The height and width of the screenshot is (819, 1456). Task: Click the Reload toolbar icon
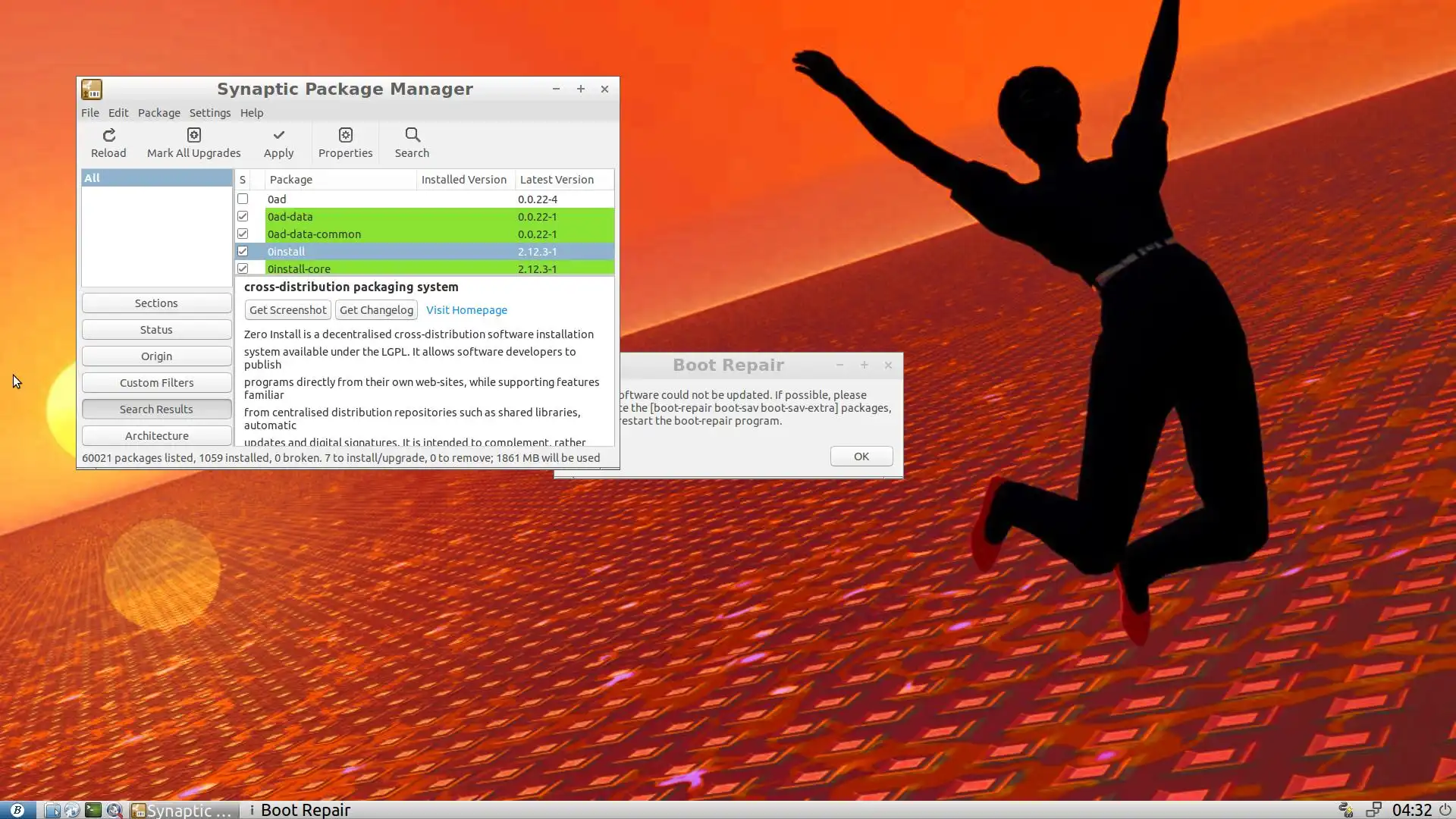click(108, 136)
